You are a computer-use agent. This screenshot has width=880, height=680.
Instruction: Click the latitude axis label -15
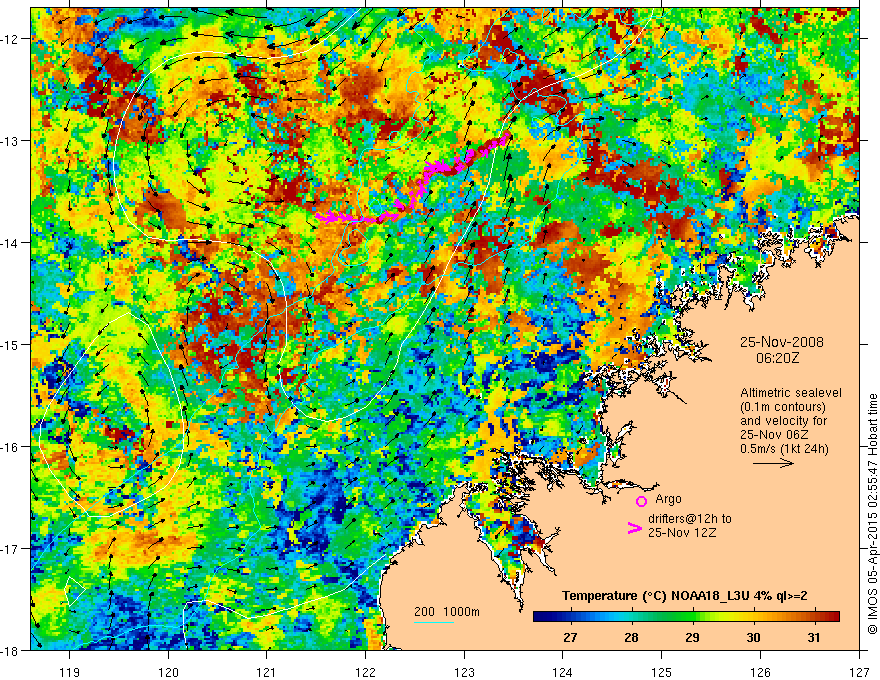(x=11, y=345)
